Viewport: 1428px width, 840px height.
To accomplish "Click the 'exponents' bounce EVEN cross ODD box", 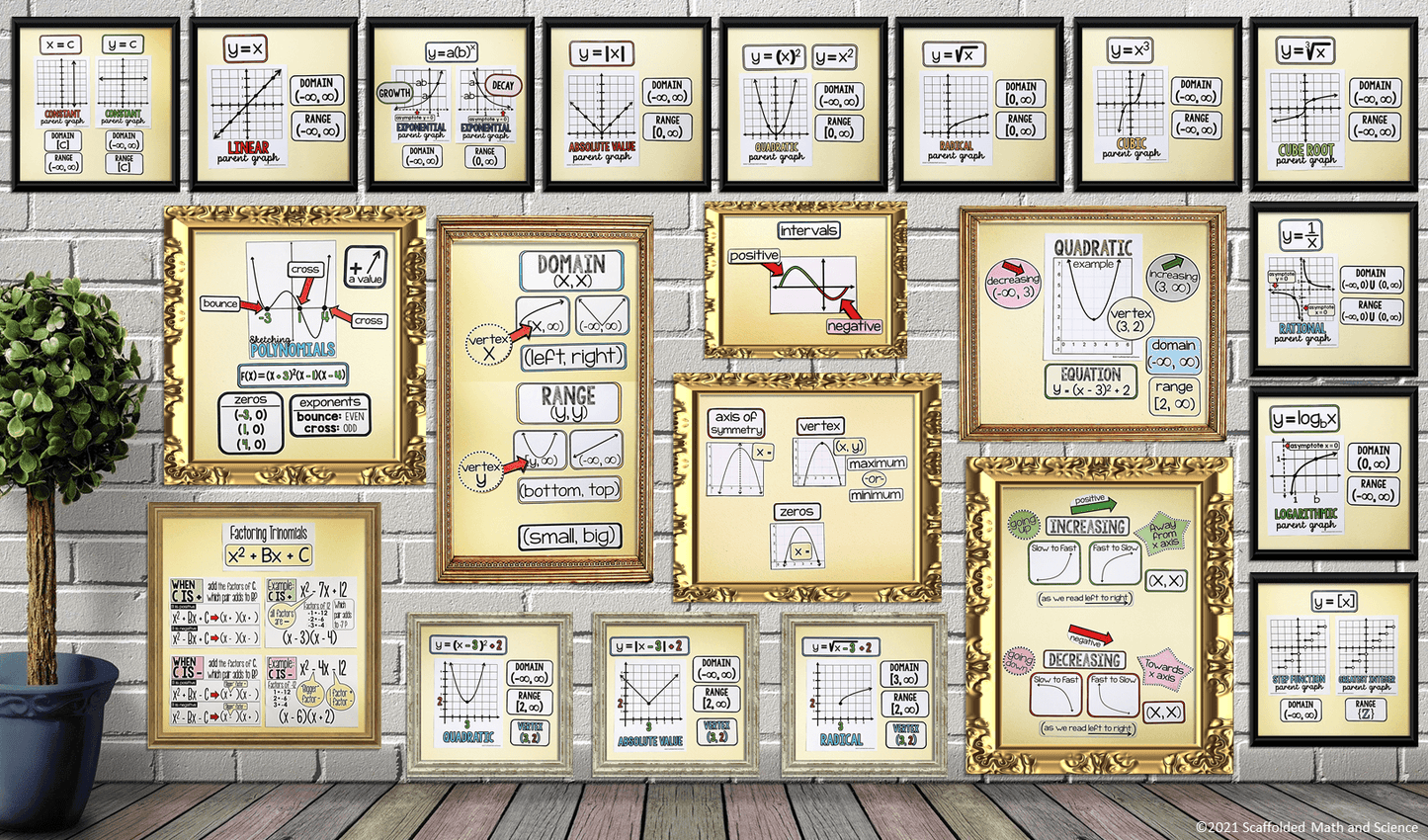I will pos(330,416).
